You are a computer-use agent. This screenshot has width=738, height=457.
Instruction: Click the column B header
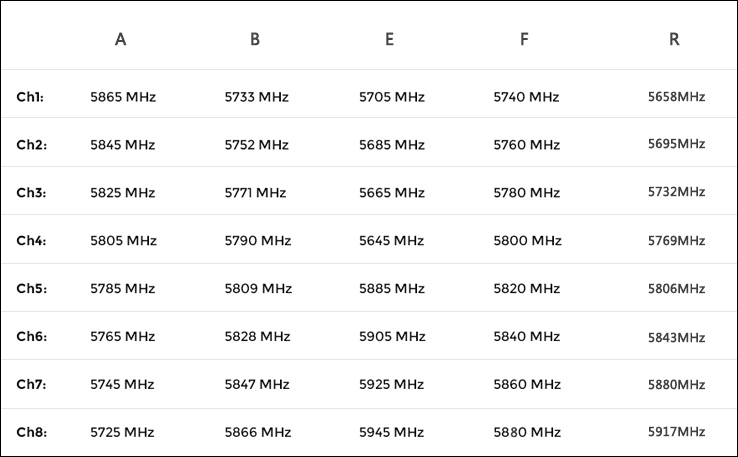pos(255,40)
